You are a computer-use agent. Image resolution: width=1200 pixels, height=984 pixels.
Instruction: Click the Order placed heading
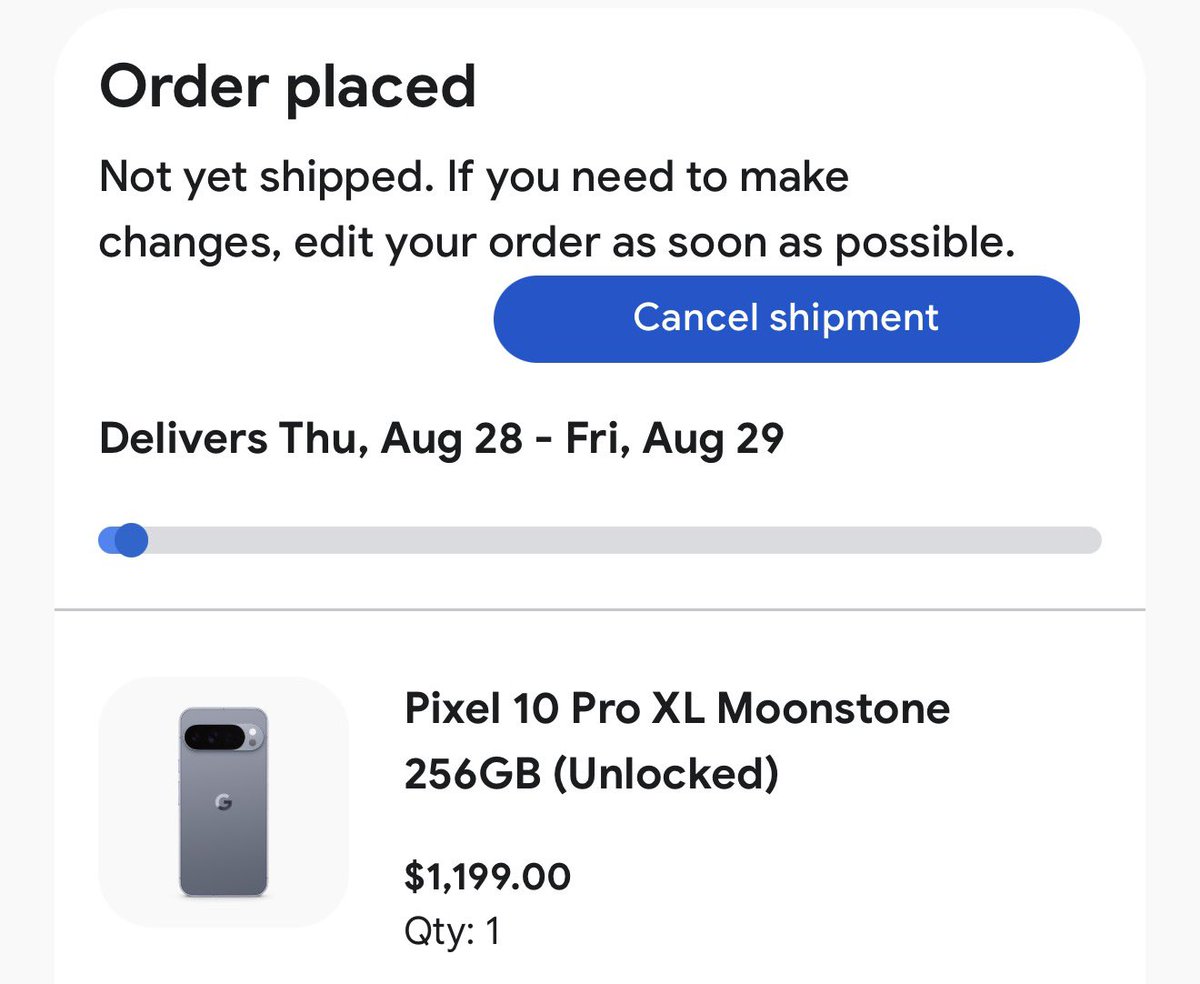tap(287, 87)
